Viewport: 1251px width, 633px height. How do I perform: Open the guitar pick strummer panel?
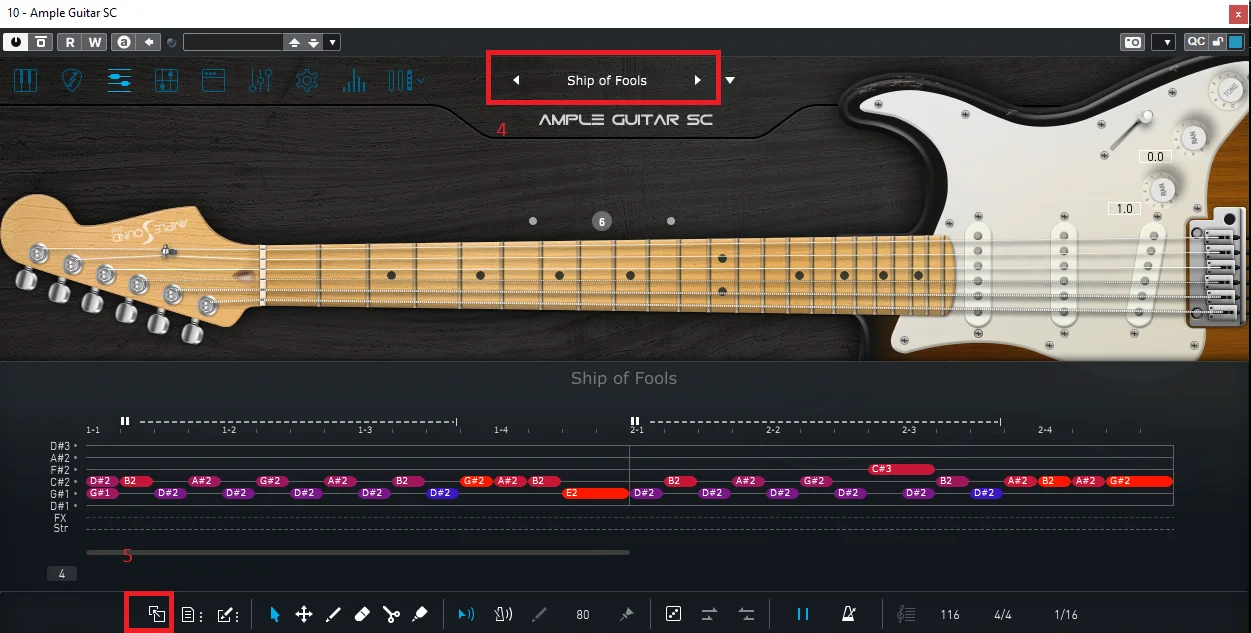(x=72, y=81)
